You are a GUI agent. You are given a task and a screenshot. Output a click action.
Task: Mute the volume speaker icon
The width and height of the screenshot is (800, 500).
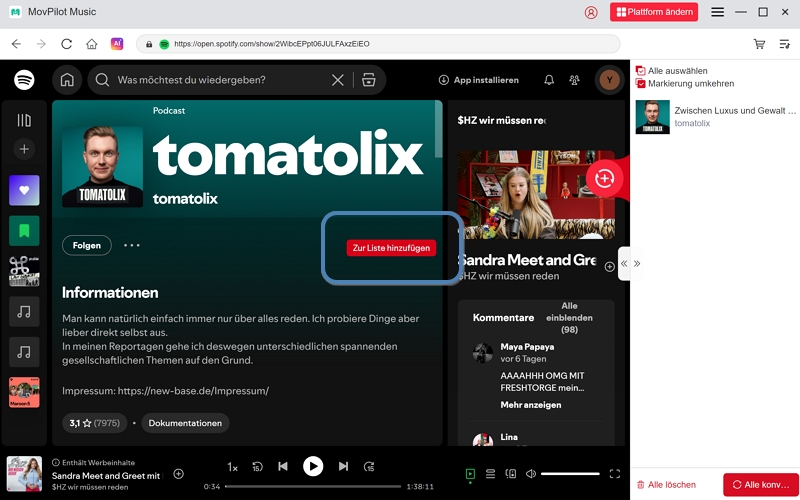click(x=531, y=474)
